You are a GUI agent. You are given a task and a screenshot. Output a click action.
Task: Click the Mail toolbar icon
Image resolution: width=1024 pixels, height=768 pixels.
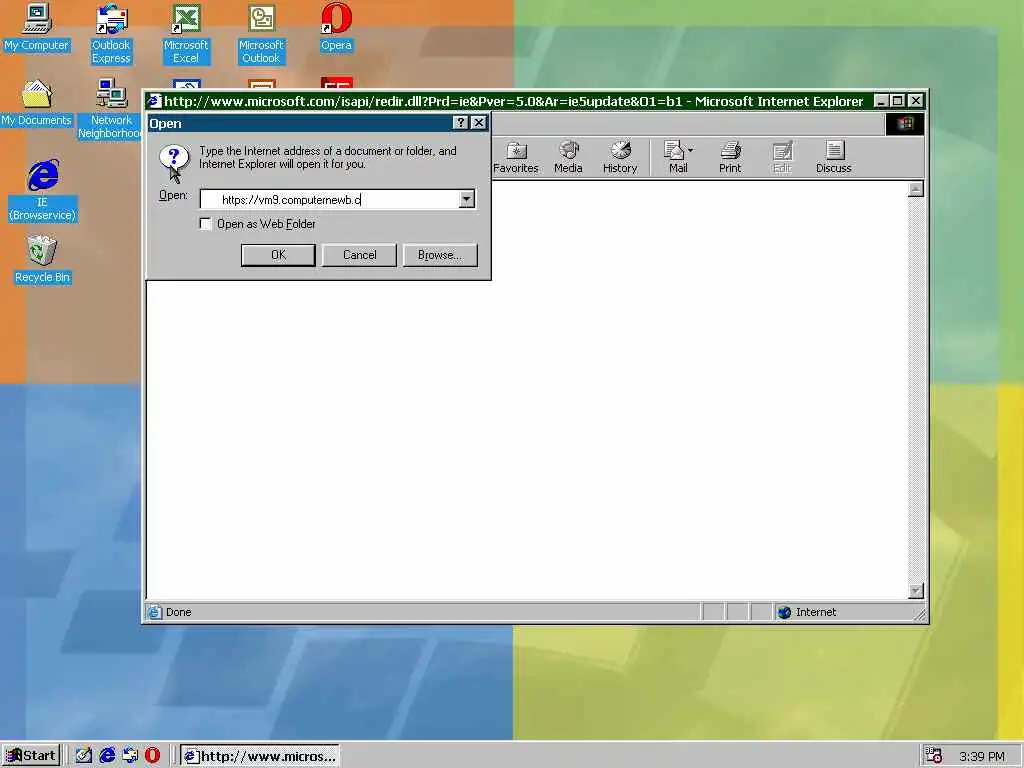tap(675, 157)
